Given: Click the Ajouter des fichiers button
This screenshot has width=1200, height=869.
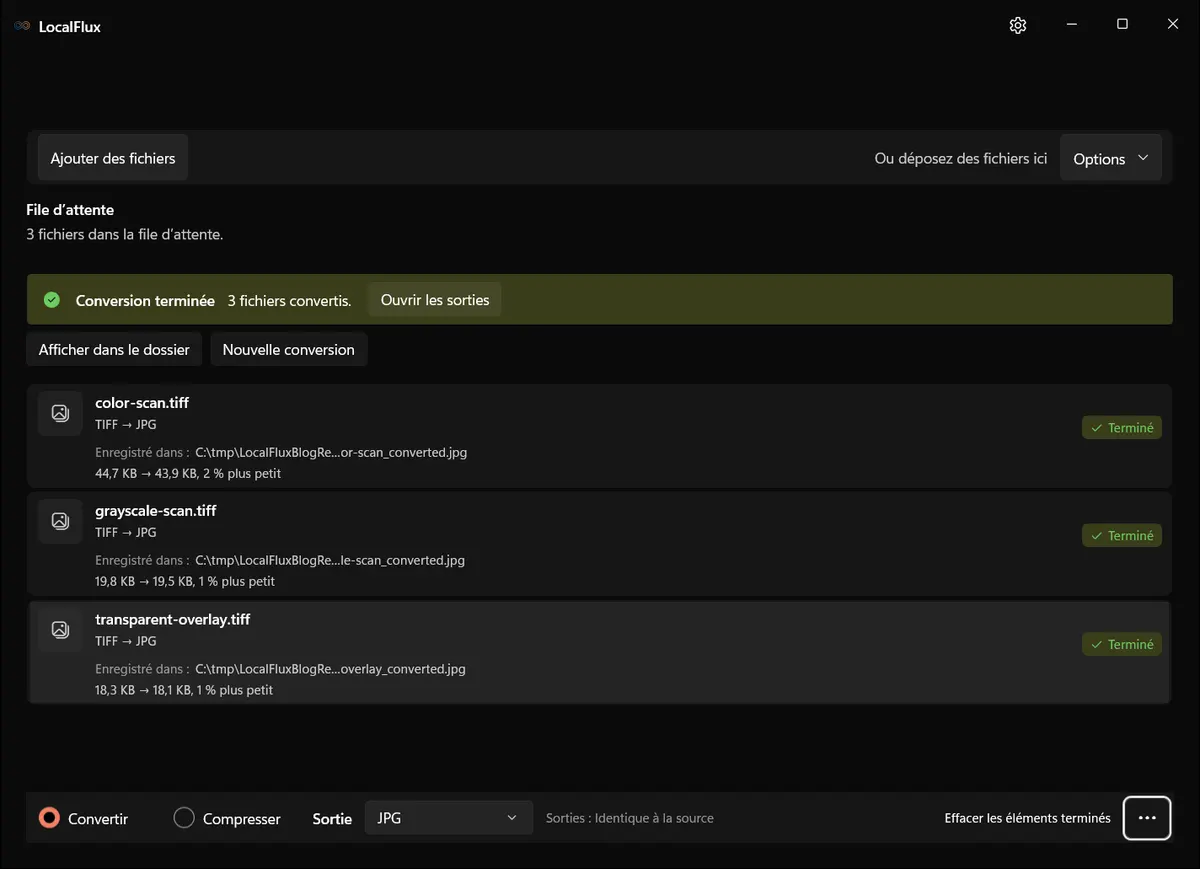Looking at the screenshot, I should point(113,158).
